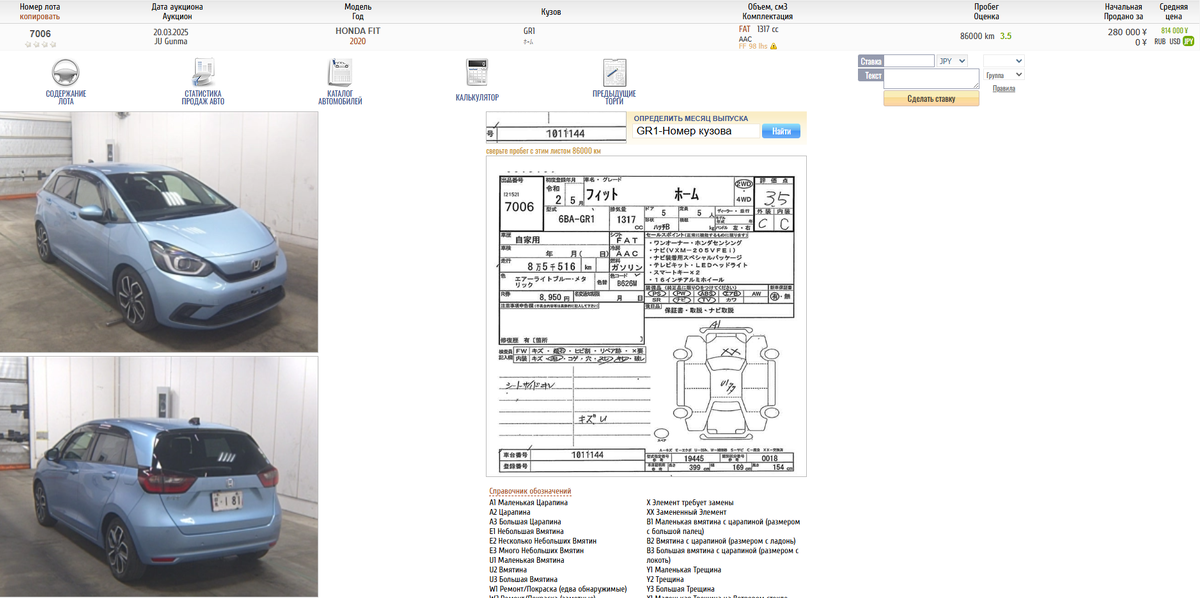The width and height of the screenshot is (1200, 598).
Task: Open the previous auctions notepad icon
Action: pyautogui.click(x=614, y=73)
